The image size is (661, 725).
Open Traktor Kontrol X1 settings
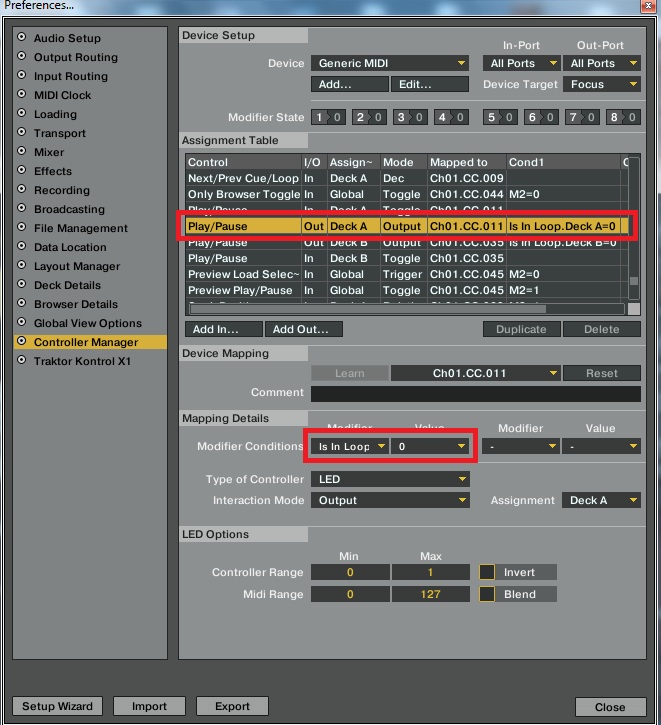click(82, 361)
